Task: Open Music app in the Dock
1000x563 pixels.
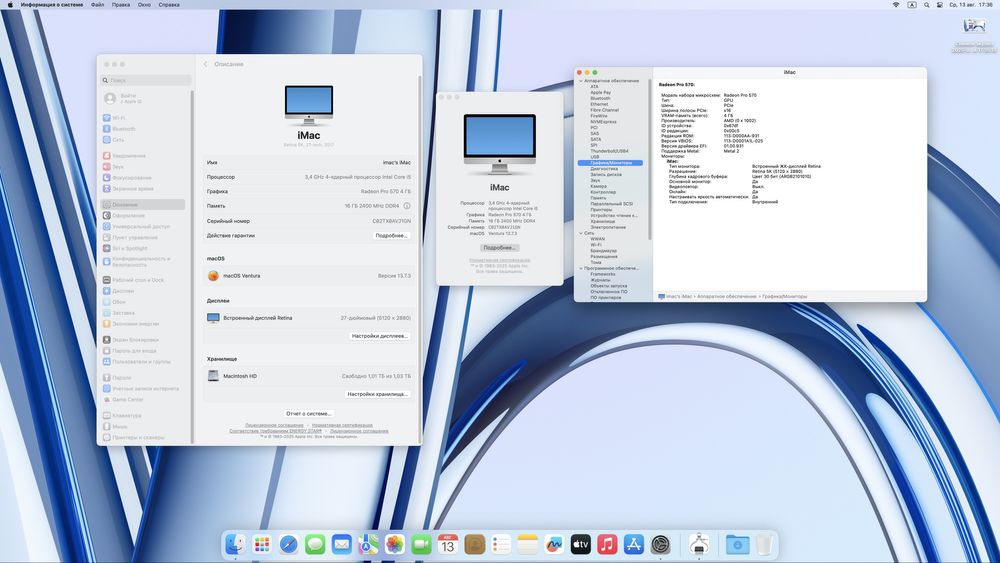Action: pos(607,545)
